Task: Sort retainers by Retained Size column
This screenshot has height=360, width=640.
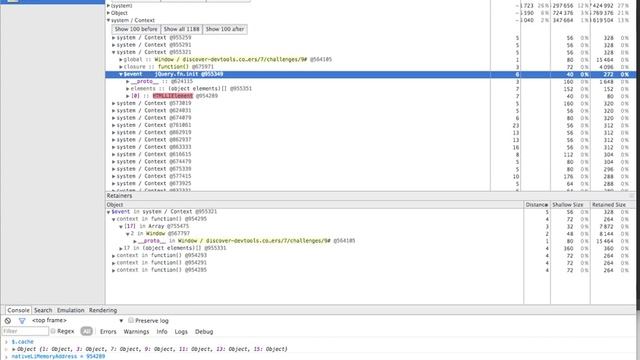Action: pyautogui.click(x=613, y=204)
